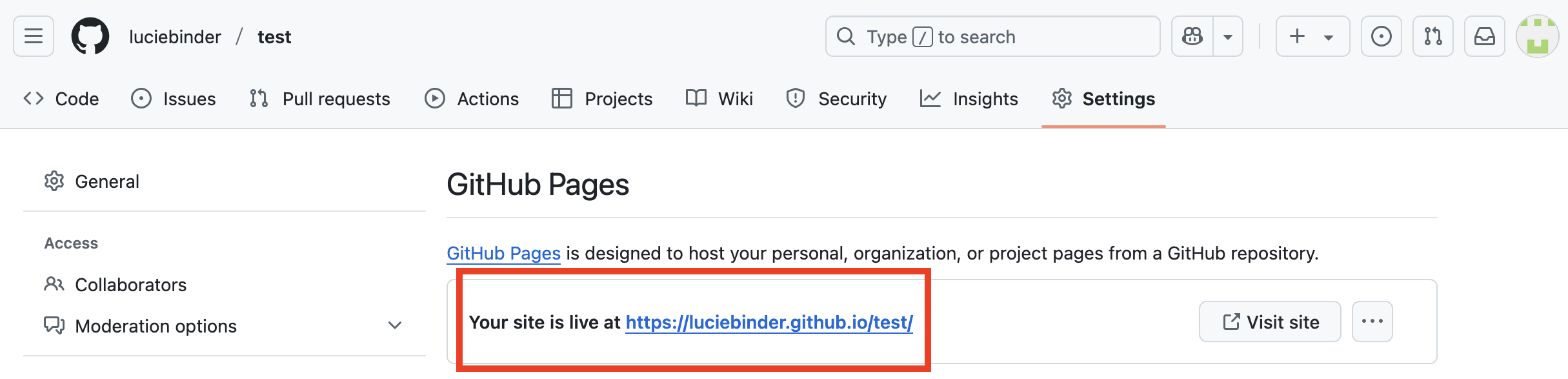
Task: Open the GitHub Pages documentation link
Action: tap(503, 253)
